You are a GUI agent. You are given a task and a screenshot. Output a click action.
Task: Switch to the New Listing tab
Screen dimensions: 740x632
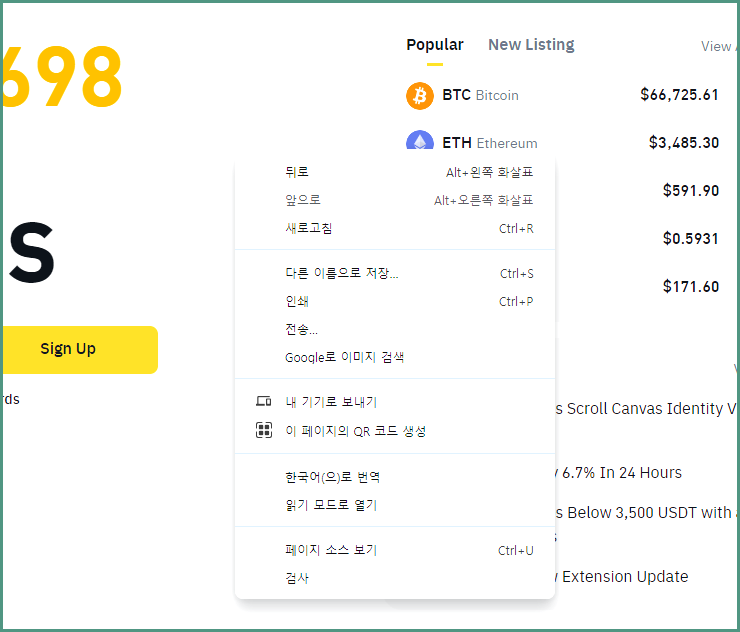point(531,44)
